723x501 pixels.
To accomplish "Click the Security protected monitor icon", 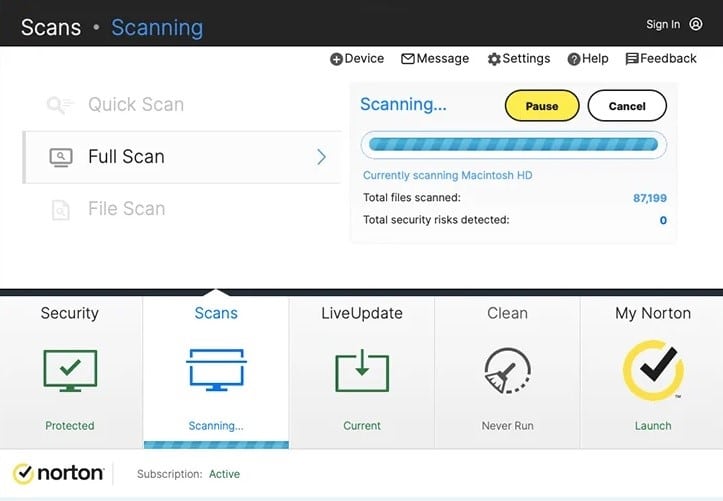I will 70,371.
